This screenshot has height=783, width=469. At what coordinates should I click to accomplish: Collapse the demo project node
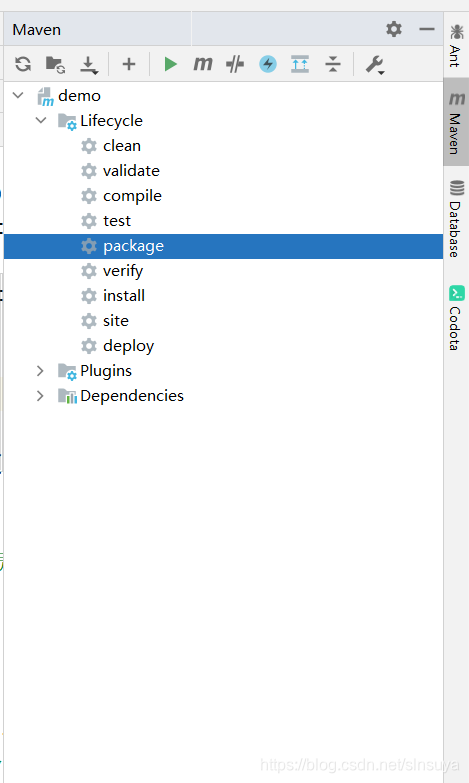tap(18, 95)
